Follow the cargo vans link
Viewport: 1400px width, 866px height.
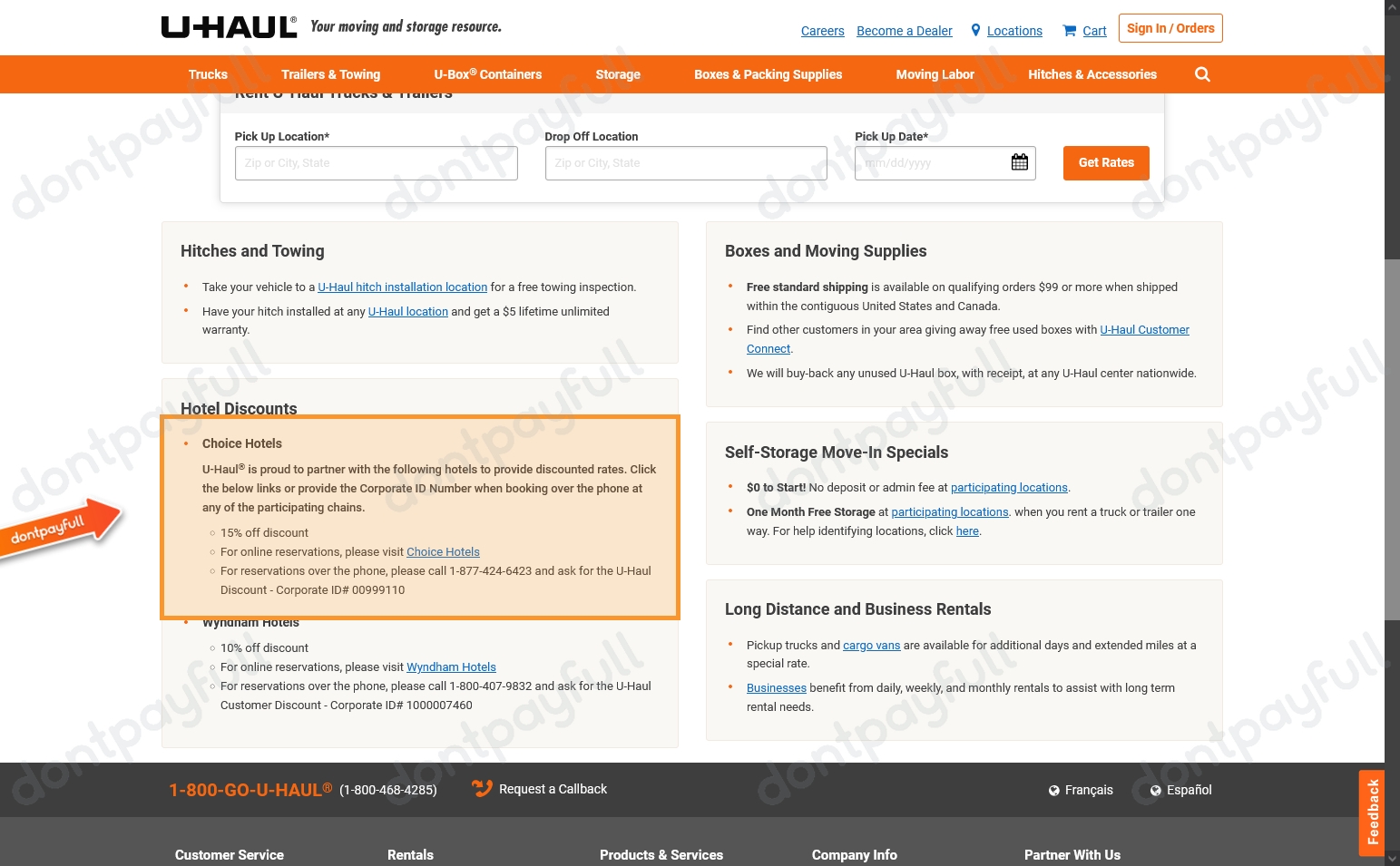tap(872, 646)
